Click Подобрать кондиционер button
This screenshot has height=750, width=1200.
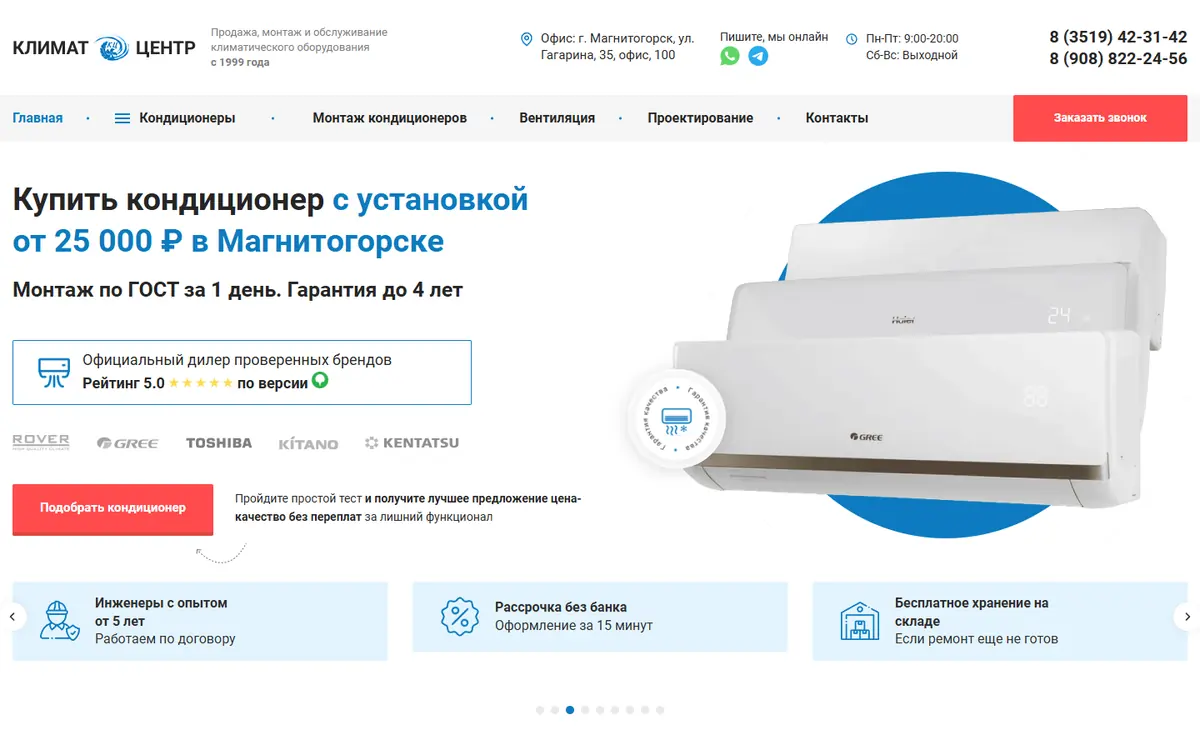tap(113, 508)
